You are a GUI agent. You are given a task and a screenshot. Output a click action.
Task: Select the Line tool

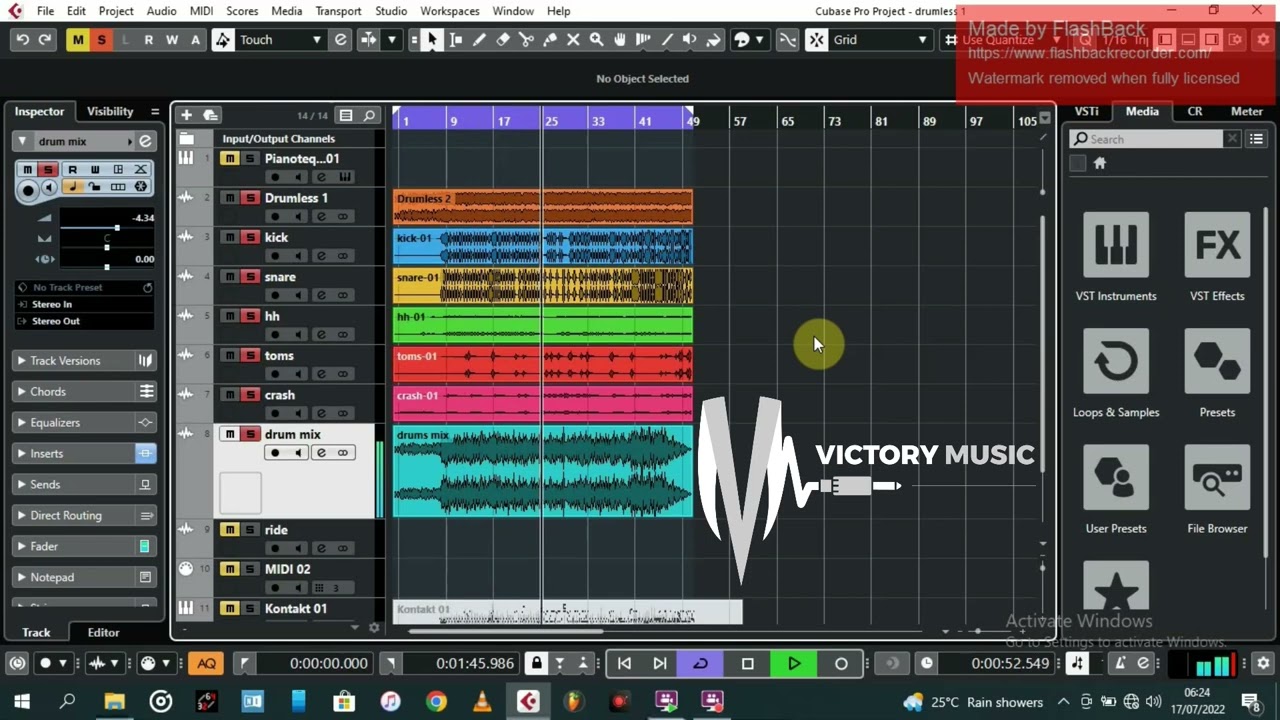(x=666, y=40)
